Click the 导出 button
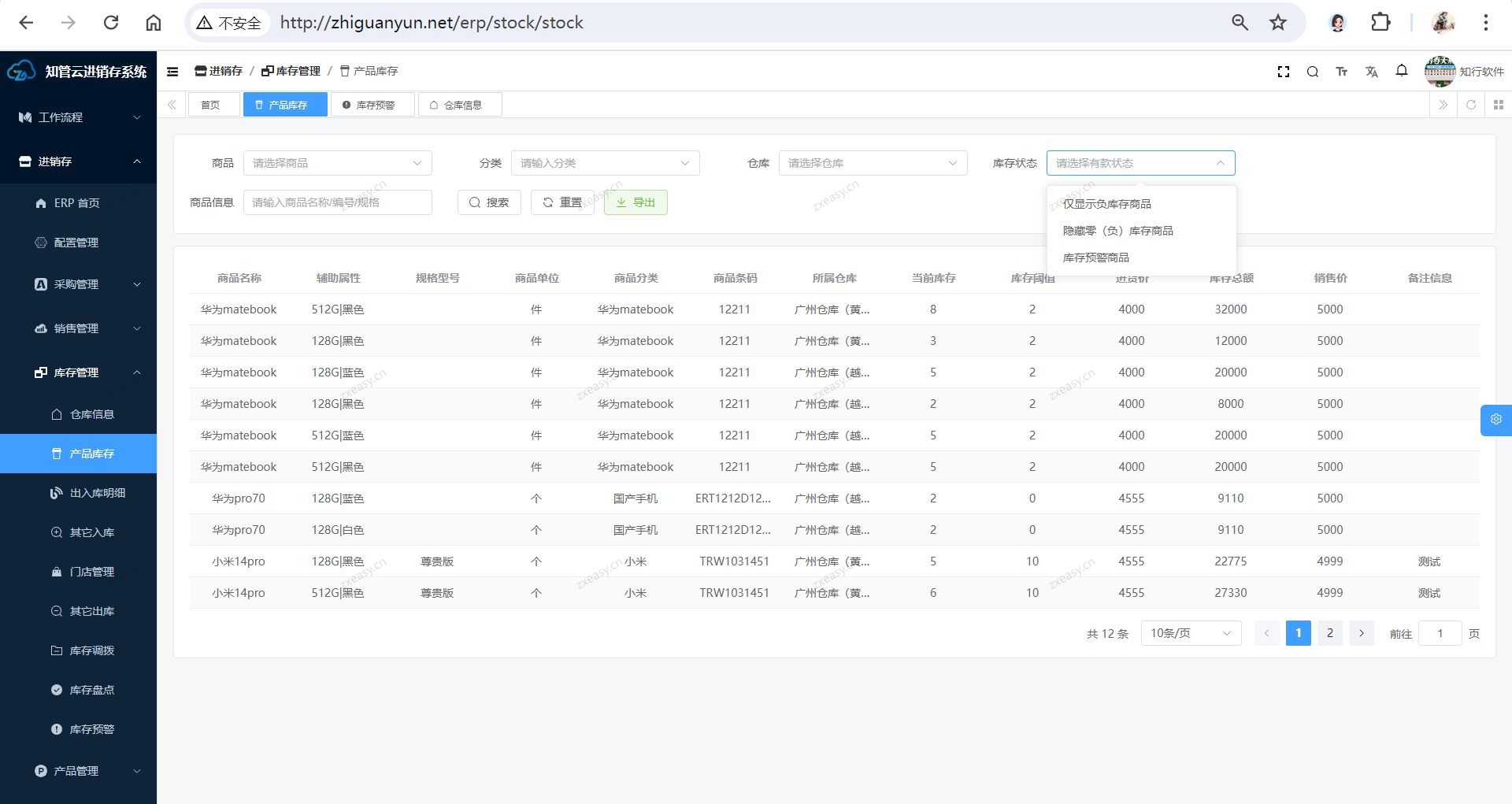 (x=636, y=202)
